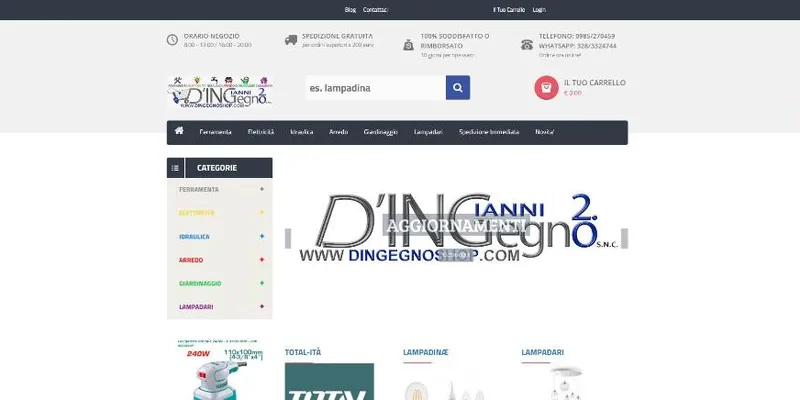This screenshot has width=800, height=400.
Task: Open the Blog link in top bar
Action: coord(350,10)
